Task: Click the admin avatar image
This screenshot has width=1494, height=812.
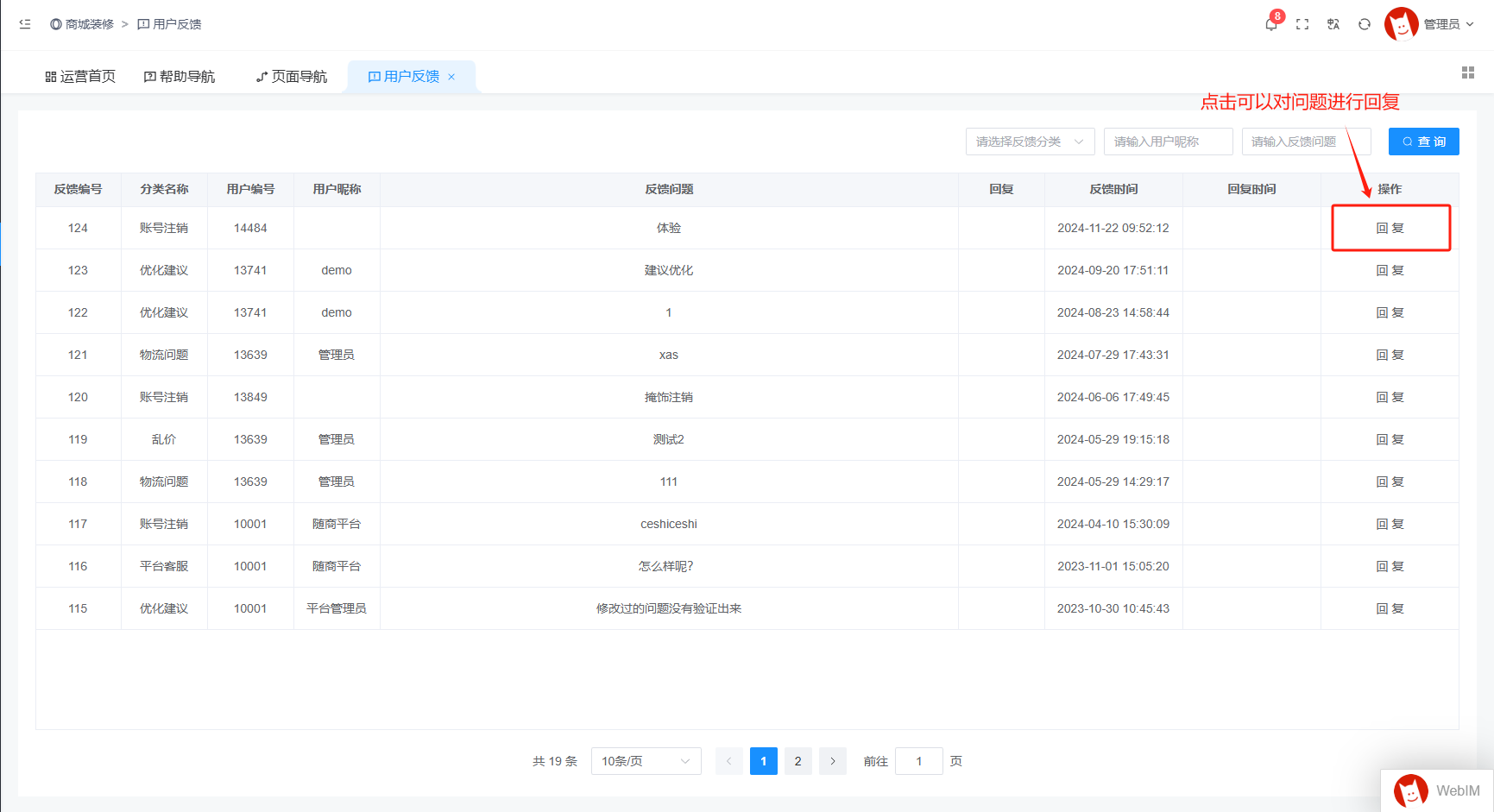Action: (x=1401, y=24)
